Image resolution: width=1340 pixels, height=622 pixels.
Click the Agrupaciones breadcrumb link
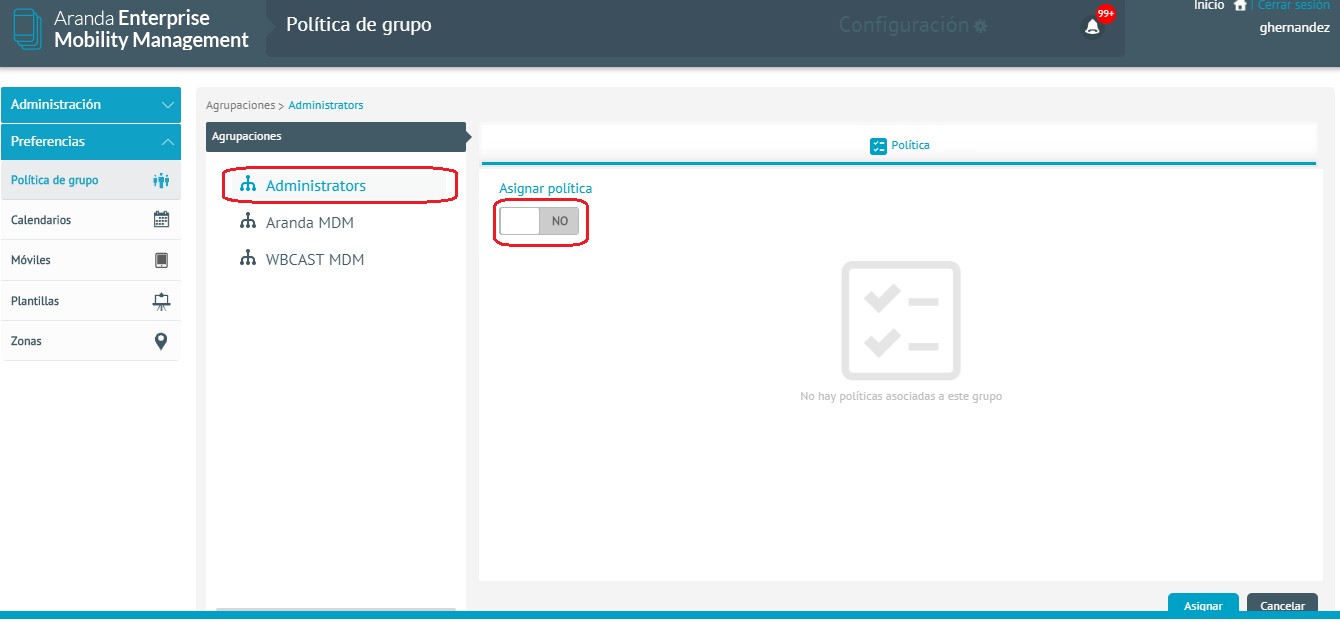(240, 105)
